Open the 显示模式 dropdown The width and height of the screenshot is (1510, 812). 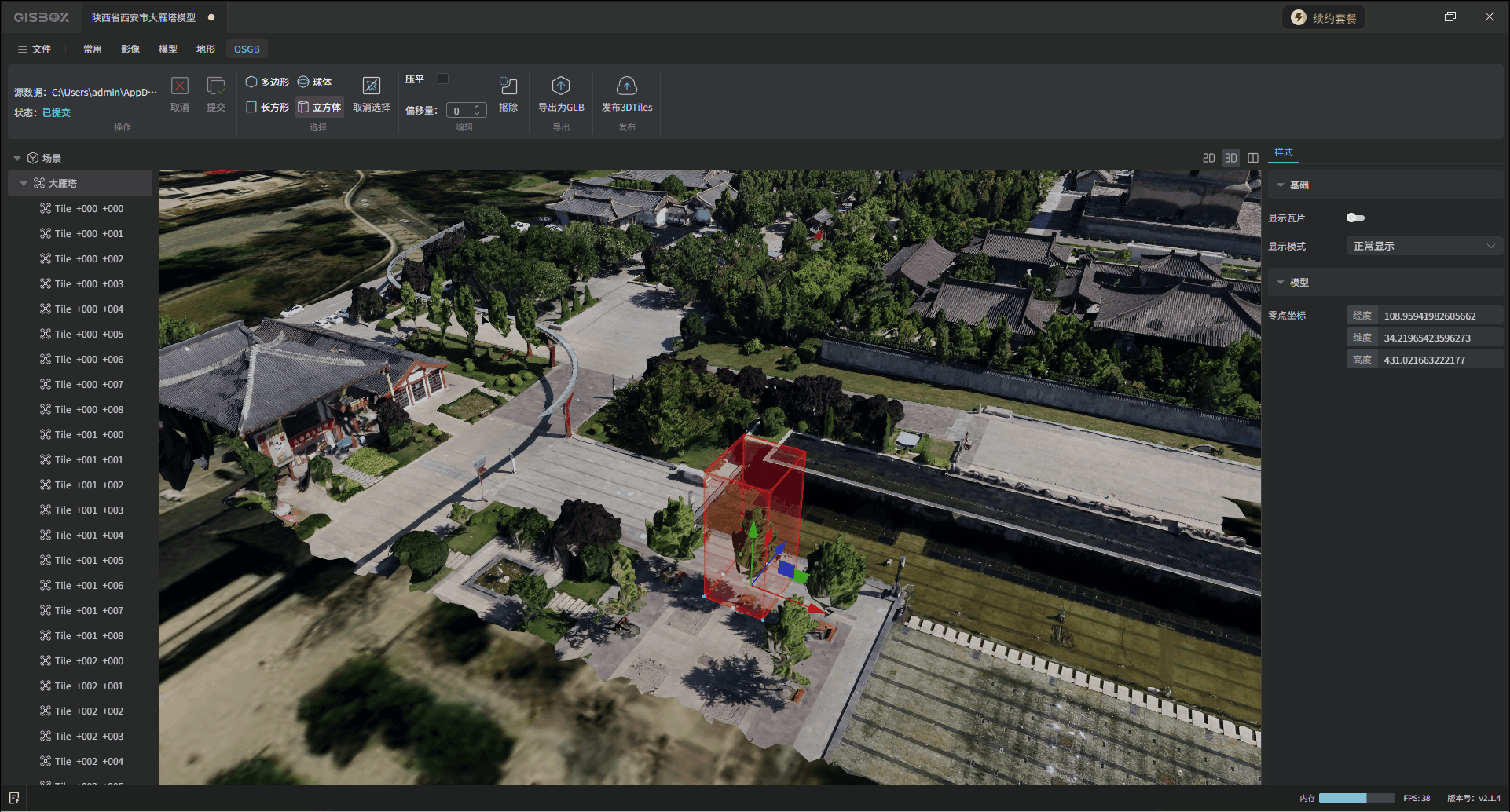point(1424,246)
